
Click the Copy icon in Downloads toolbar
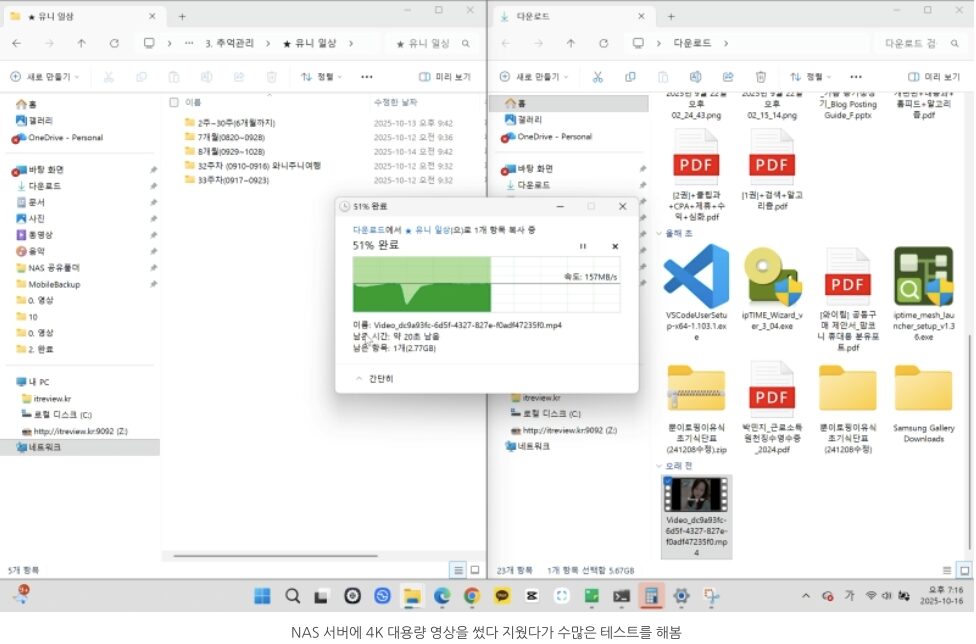coord(630,77)
